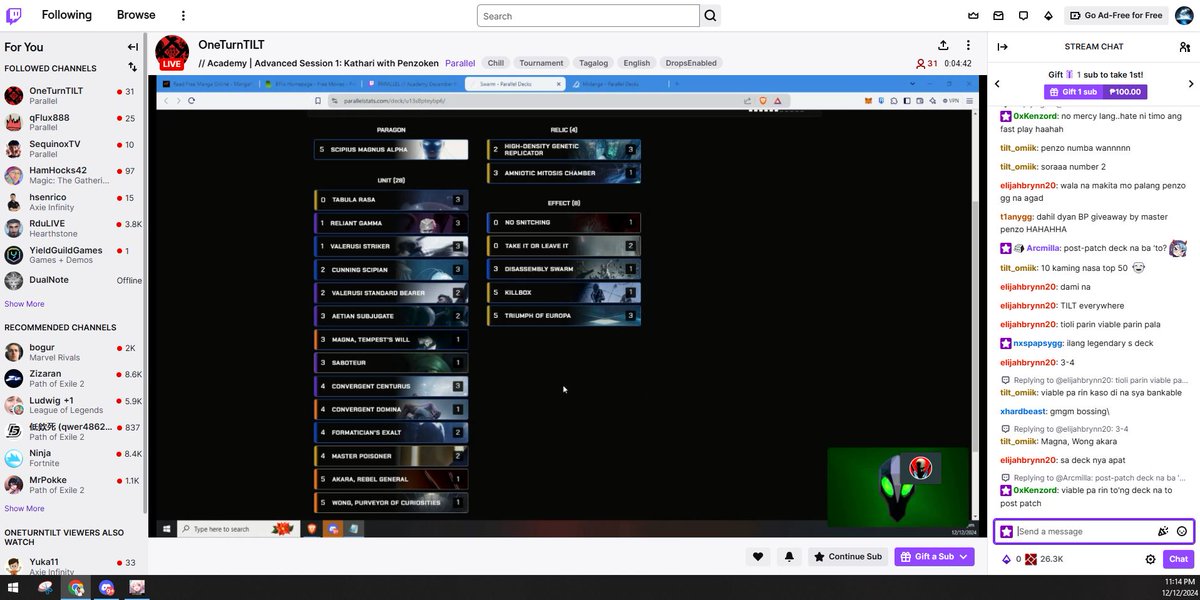Open the emote picker smiley
Image resolution: width=1200 pixels, height=600 pixels.
click(x=1182, y=532)
